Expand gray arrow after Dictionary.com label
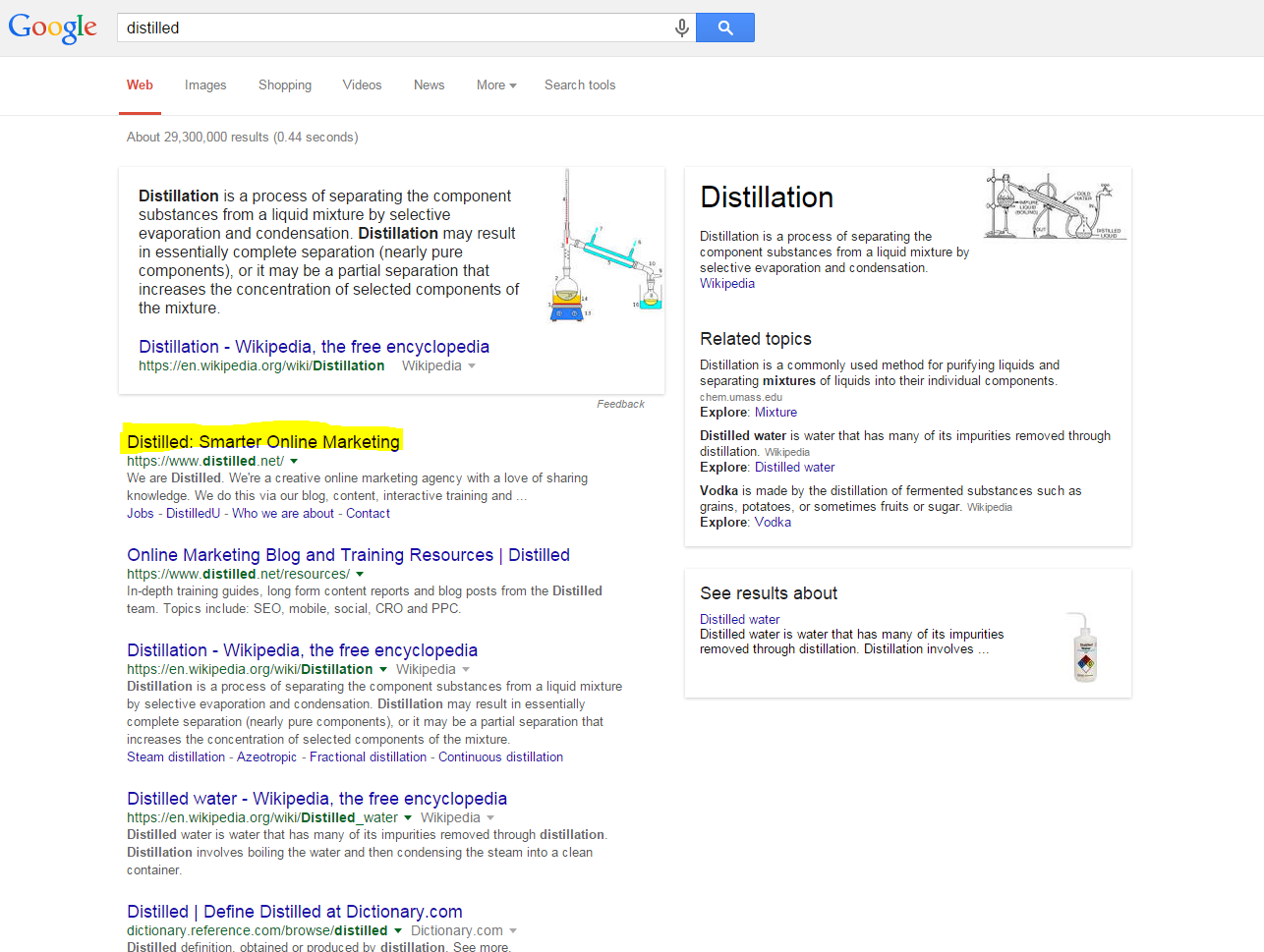The image size is (1264, 952). [513, 931]
